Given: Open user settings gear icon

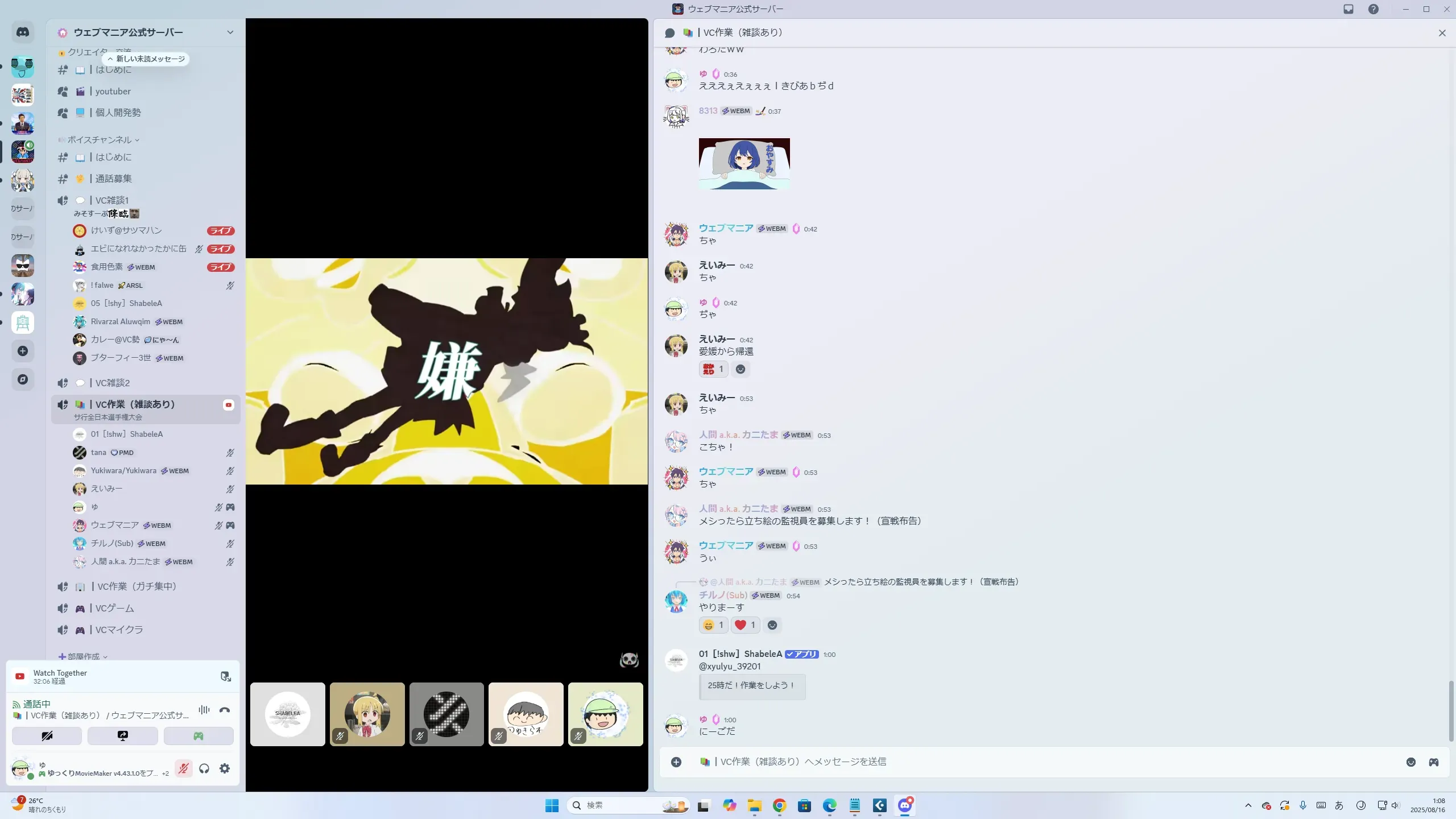Looking at the screenshot, I should click(225, 768).
